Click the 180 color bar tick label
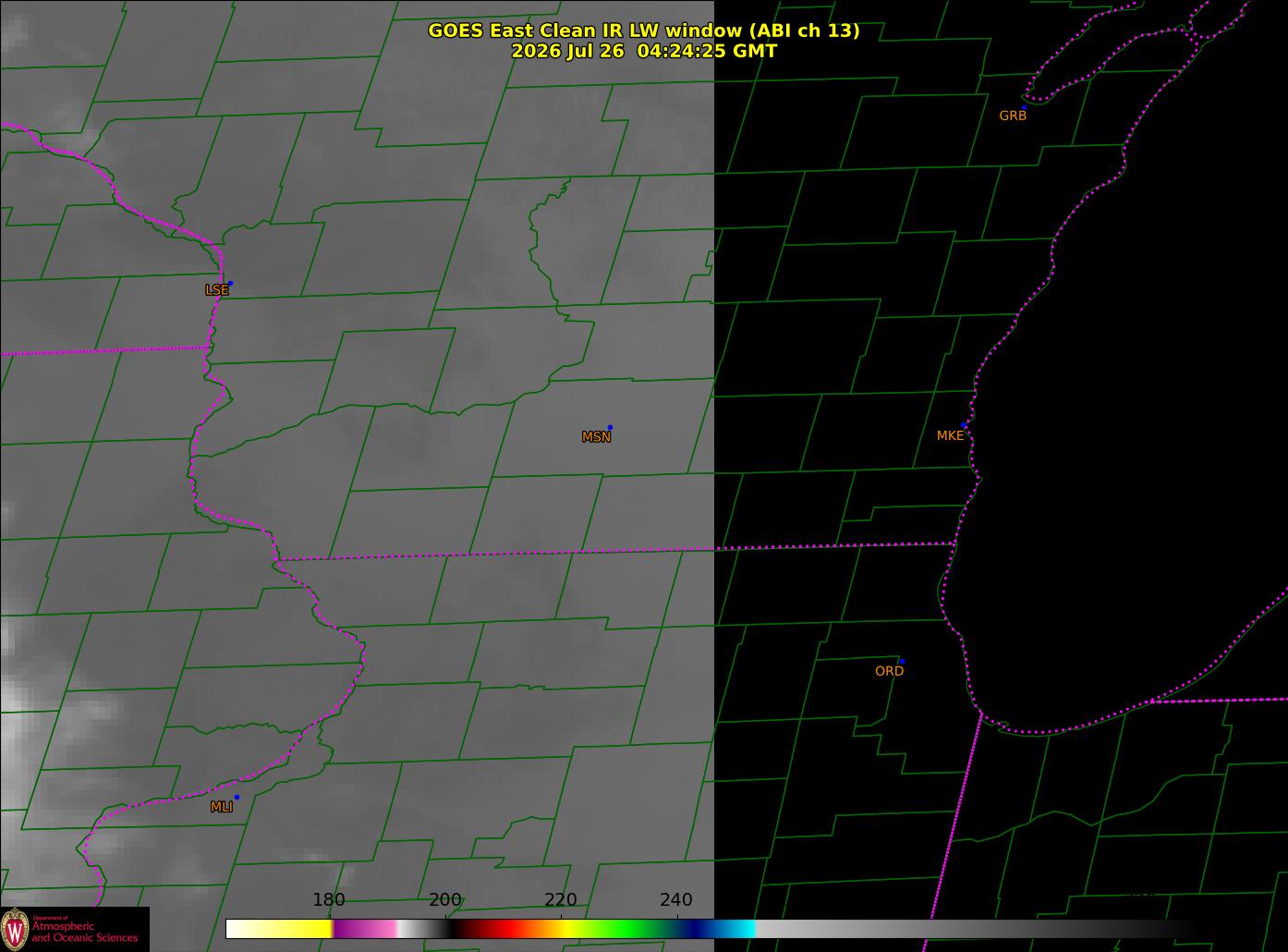 point(329,899)
